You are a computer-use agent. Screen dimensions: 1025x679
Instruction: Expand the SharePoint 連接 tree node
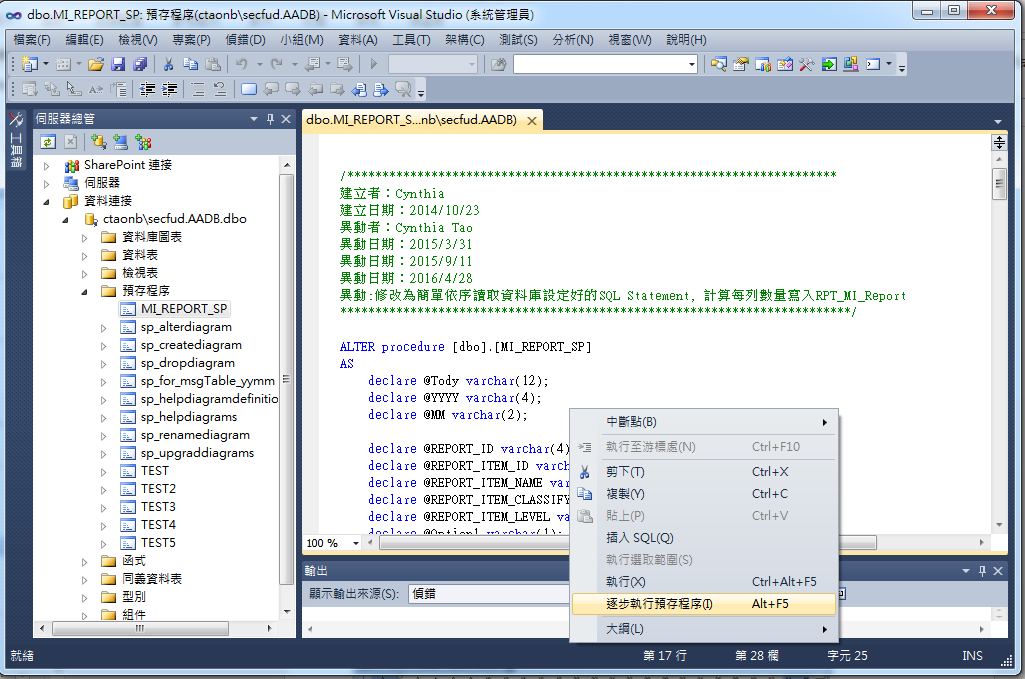[47, 165]
